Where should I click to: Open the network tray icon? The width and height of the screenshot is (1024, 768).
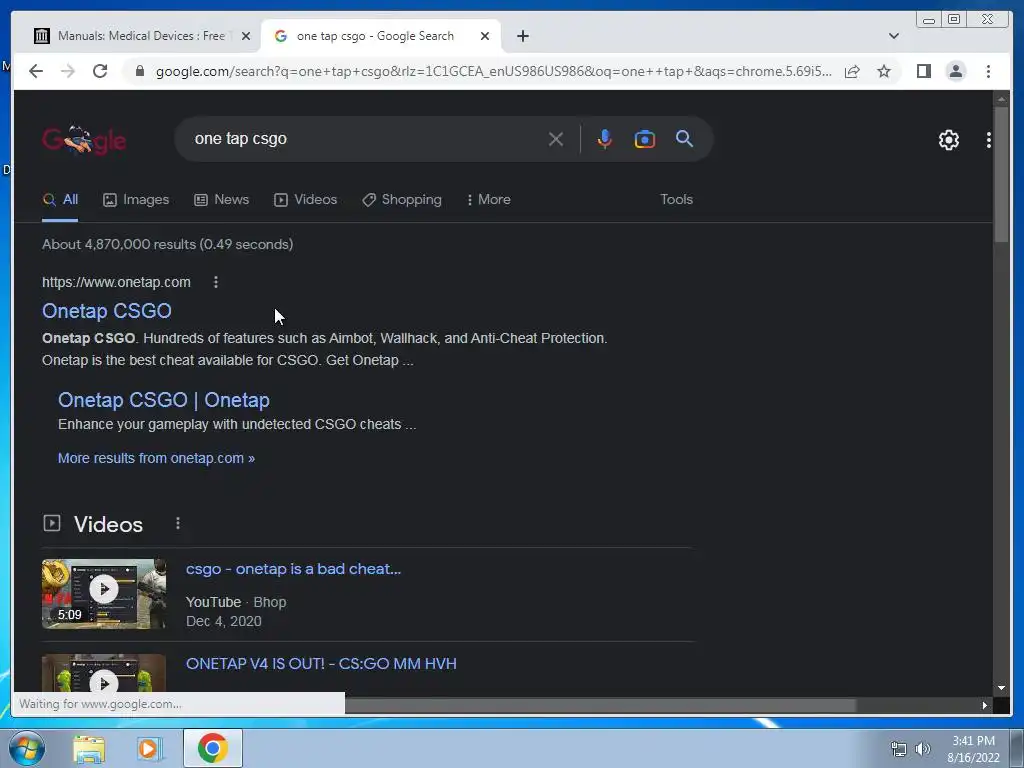(899, 749)
